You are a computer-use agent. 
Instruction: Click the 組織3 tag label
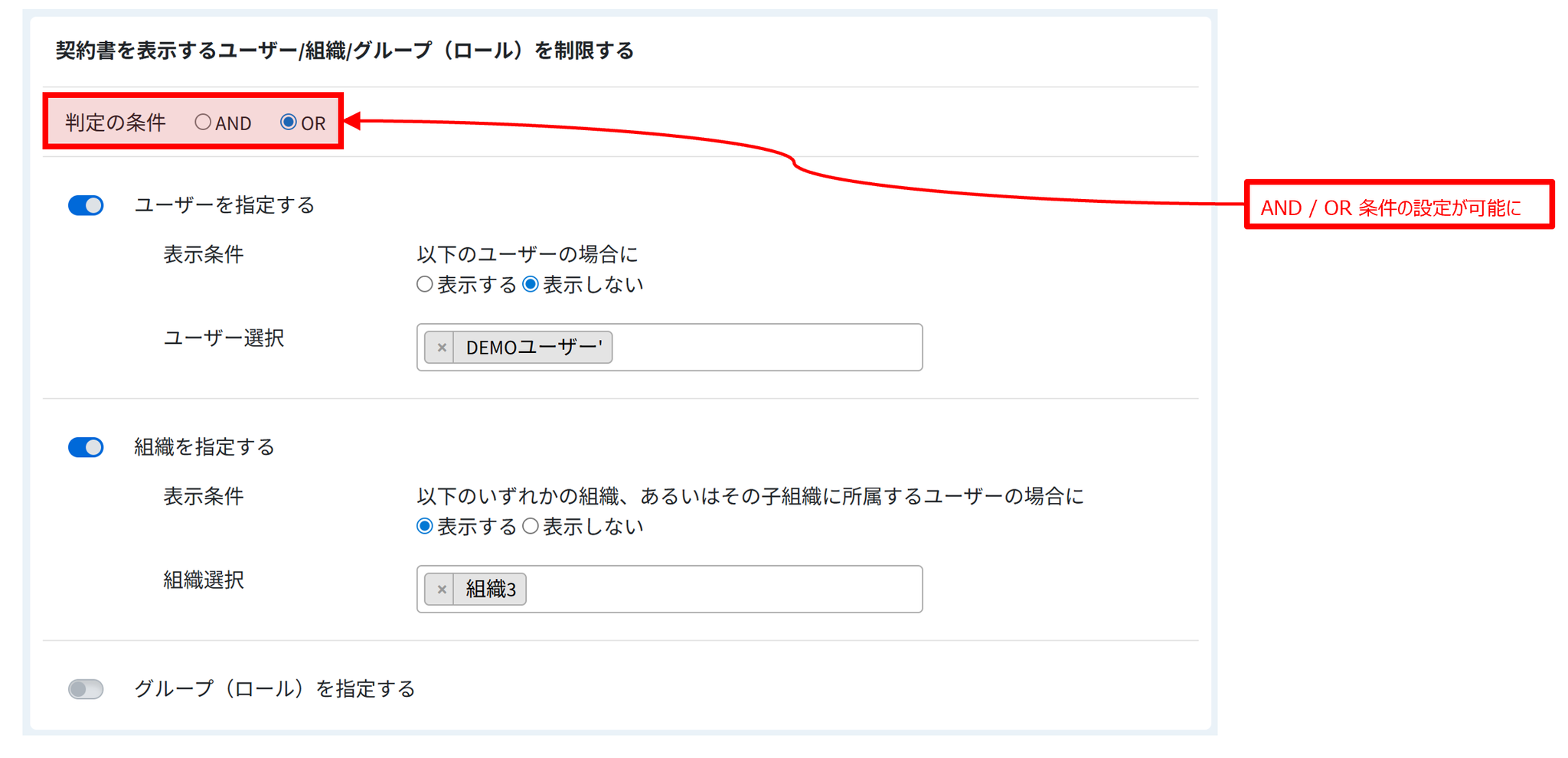[x=491, y=590]
